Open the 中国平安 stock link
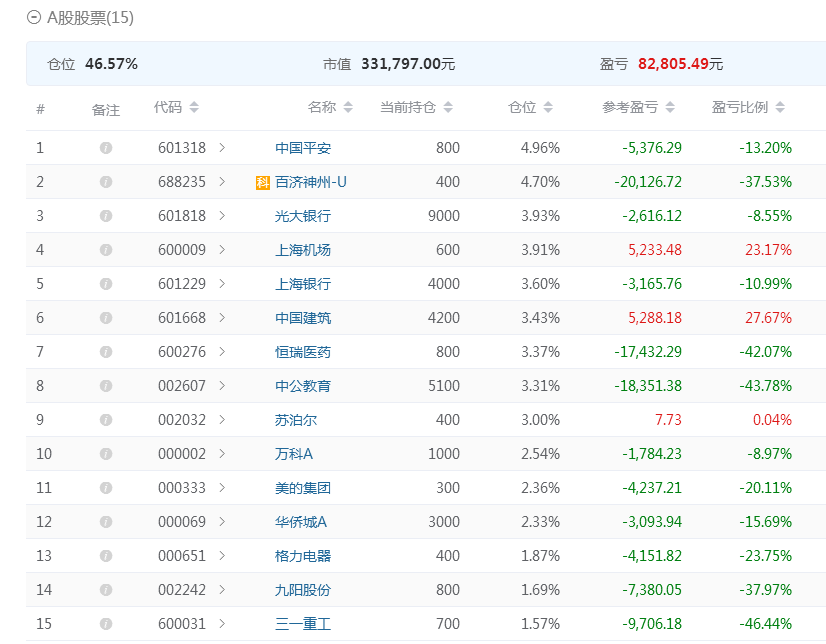Screen dimensions: 826x644 pos(303,148)
